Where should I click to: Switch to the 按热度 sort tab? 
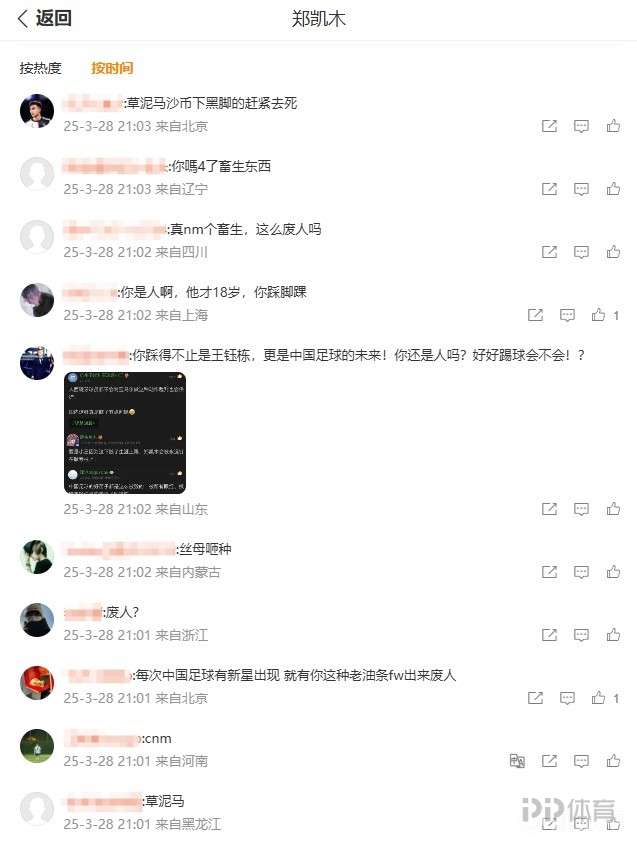coord(40,68)
